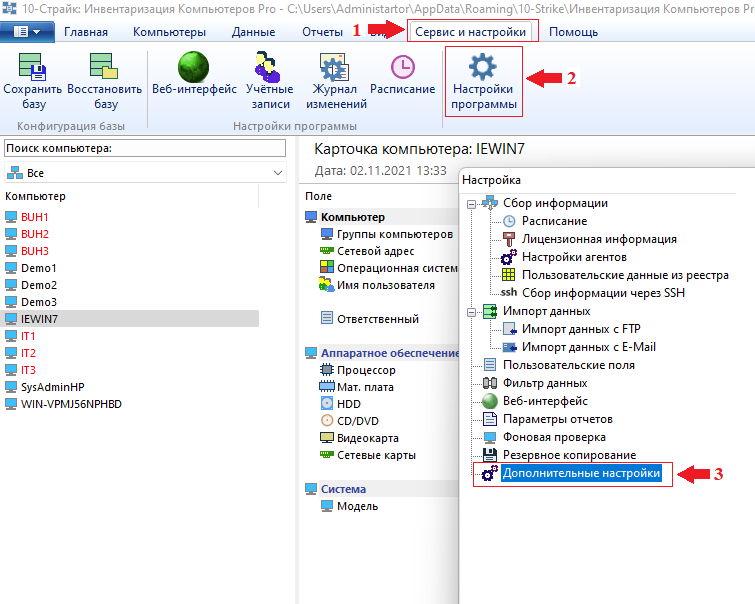The height and width of the screenshot is (604, 755).
Task: Switch to the Компьютеры tab
Action: tap(169, 32)
